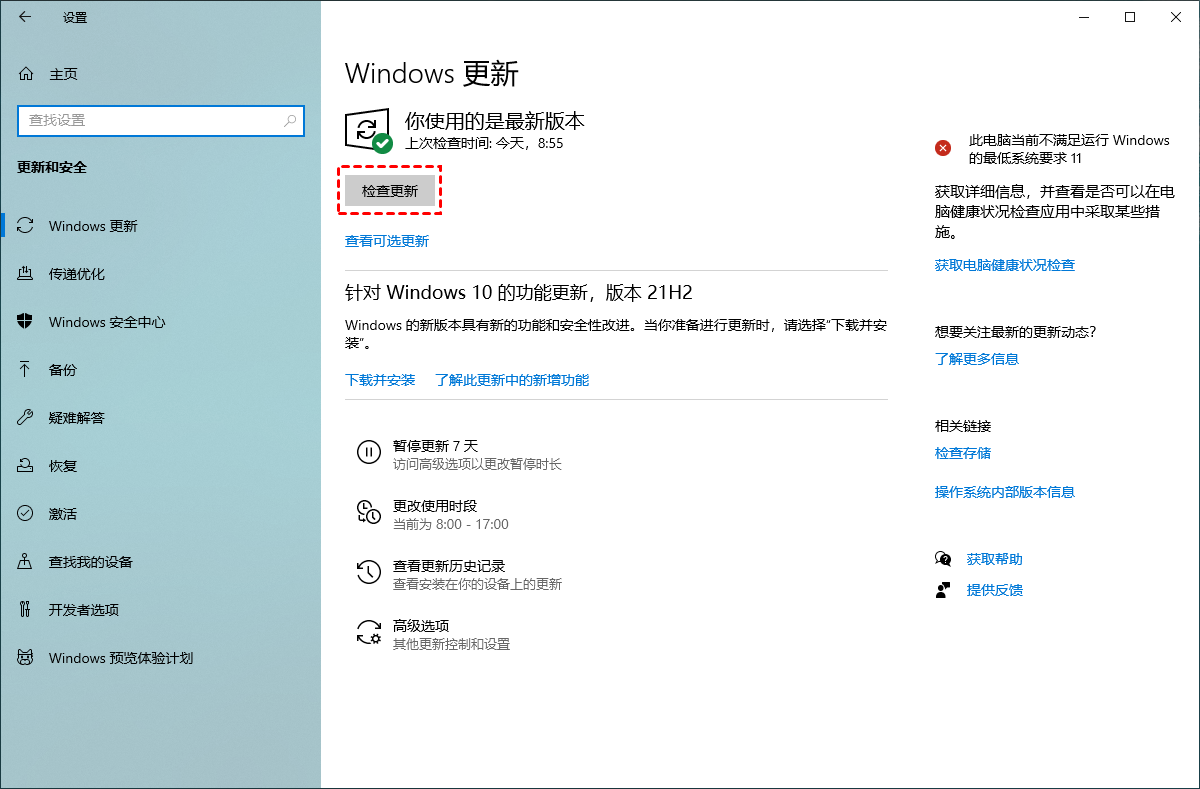Open 传递优化 settings
Image resolution: width=1200 pixels, height=789 pixels.
click(x=77, y=274)
